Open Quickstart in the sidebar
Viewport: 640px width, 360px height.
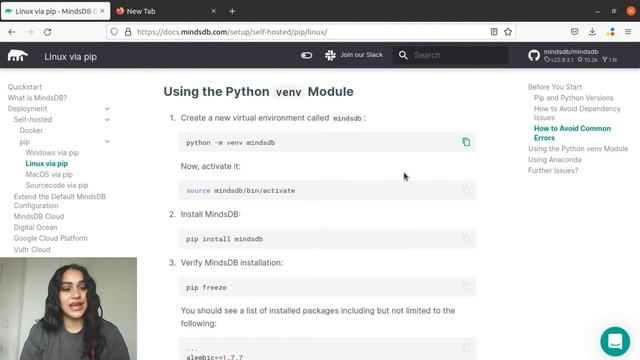(x=24, y=87)
